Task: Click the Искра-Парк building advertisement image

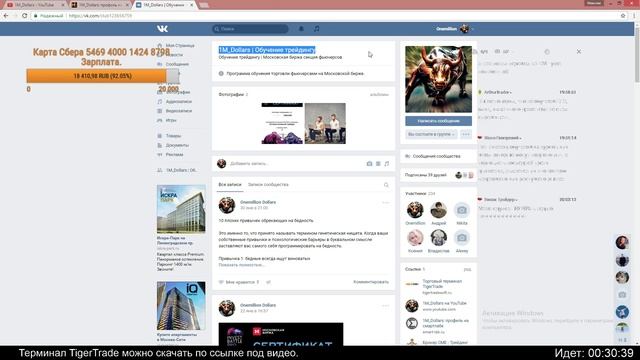Action: (181, 209)
